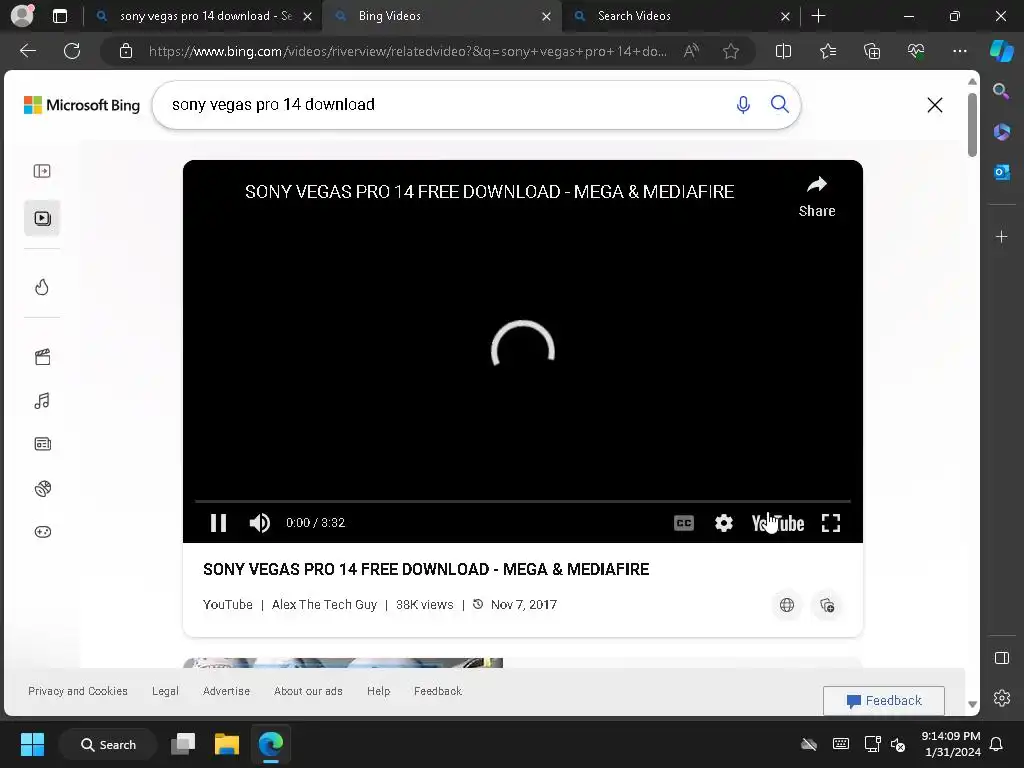Open Browser essentials heart icon
The height and width of the screenshot is (768, 1024).
[x=916, y=51]
